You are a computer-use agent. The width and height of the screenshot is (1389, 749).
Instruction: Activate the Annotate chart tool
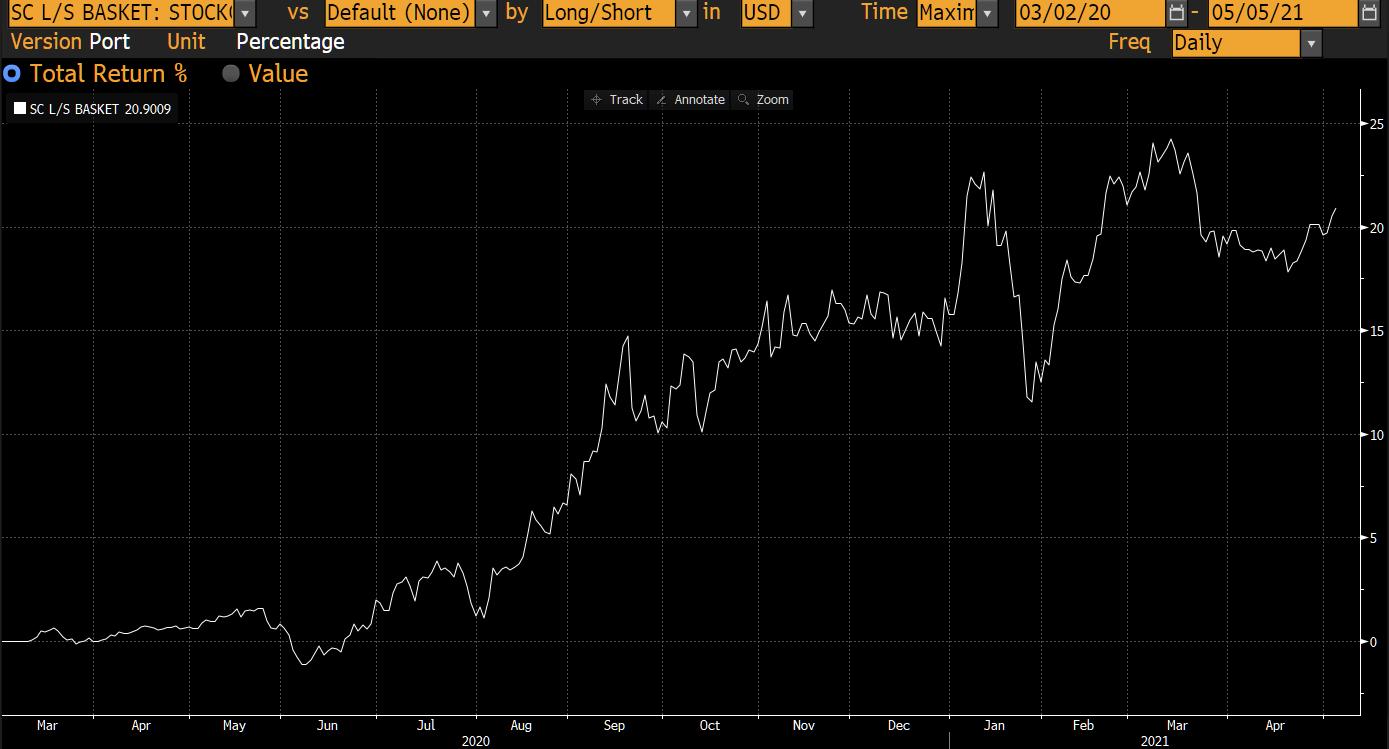[x=689, y=99]
